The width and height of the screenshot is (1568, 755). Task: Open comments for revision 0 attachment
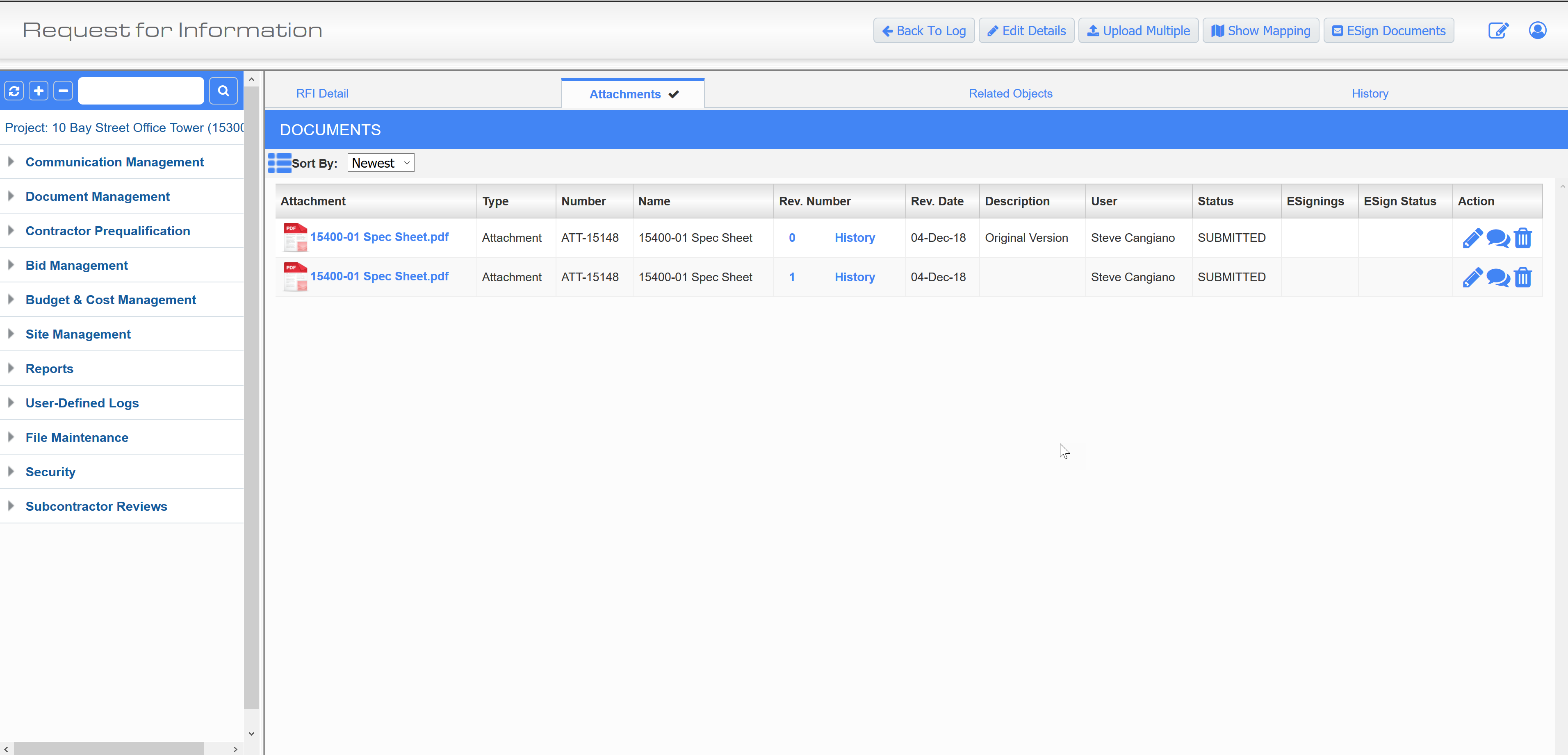click(x=1498, y=238)
